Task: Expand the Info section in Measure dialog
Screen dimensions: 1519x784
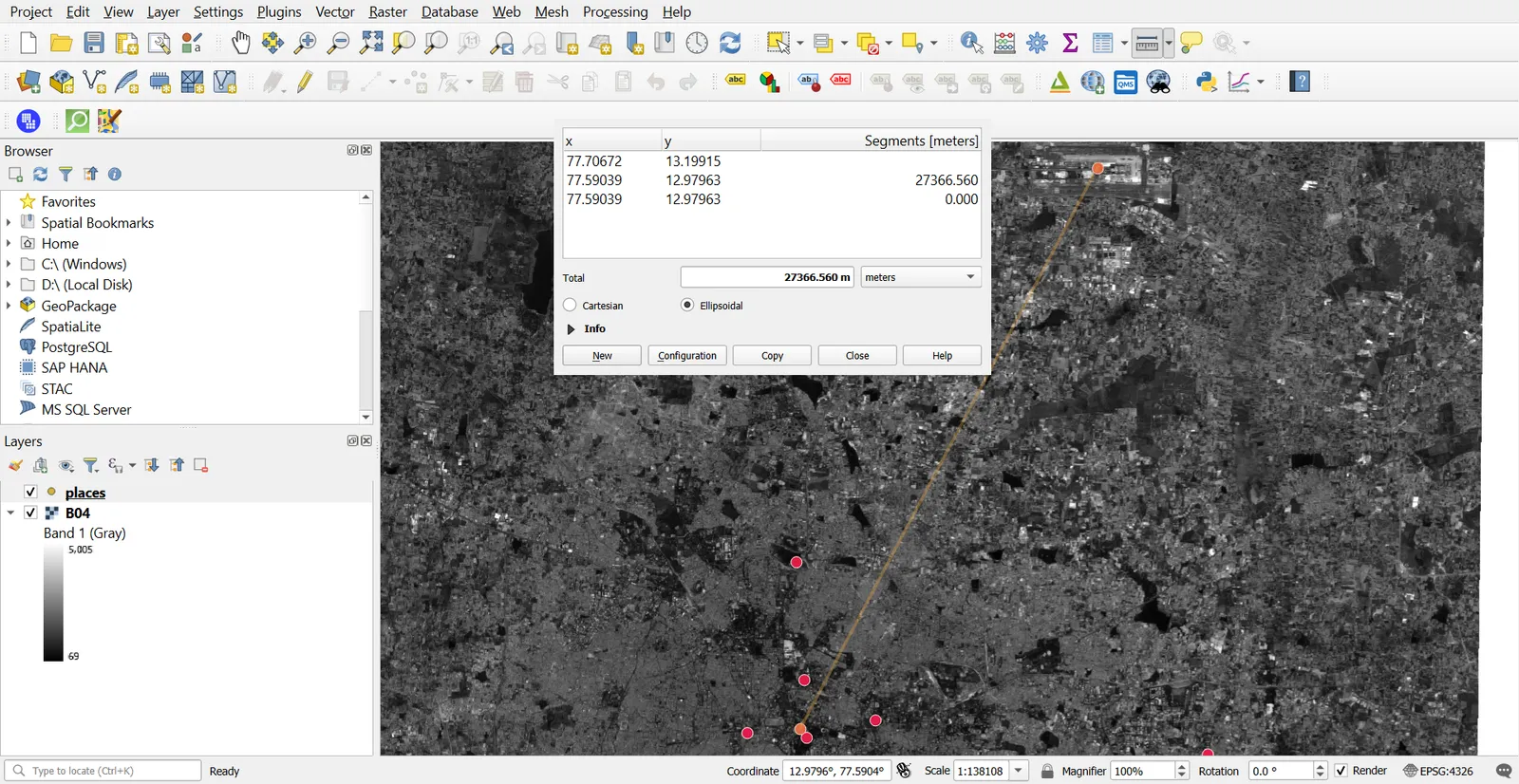Action: pyautogui.click(x=571, y=329)
